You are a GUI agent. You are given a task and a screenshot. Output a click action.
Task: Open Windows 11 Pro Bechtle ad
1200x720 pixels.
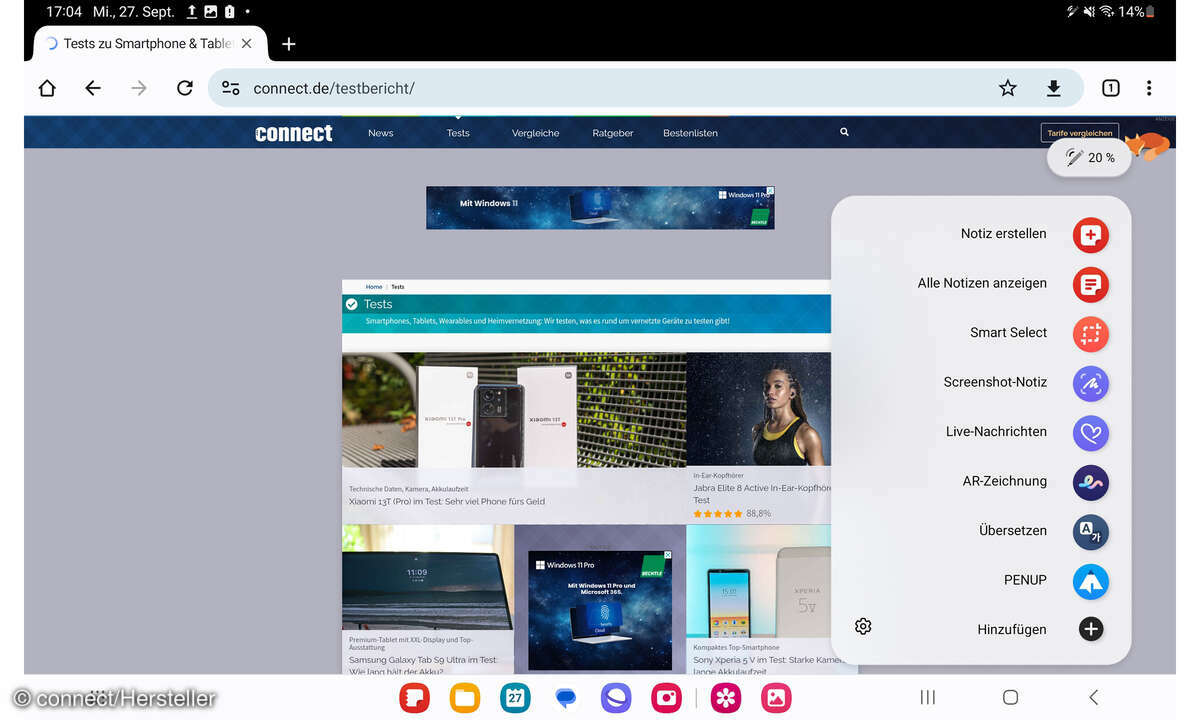pyautogui.click(x=600, y=610)
